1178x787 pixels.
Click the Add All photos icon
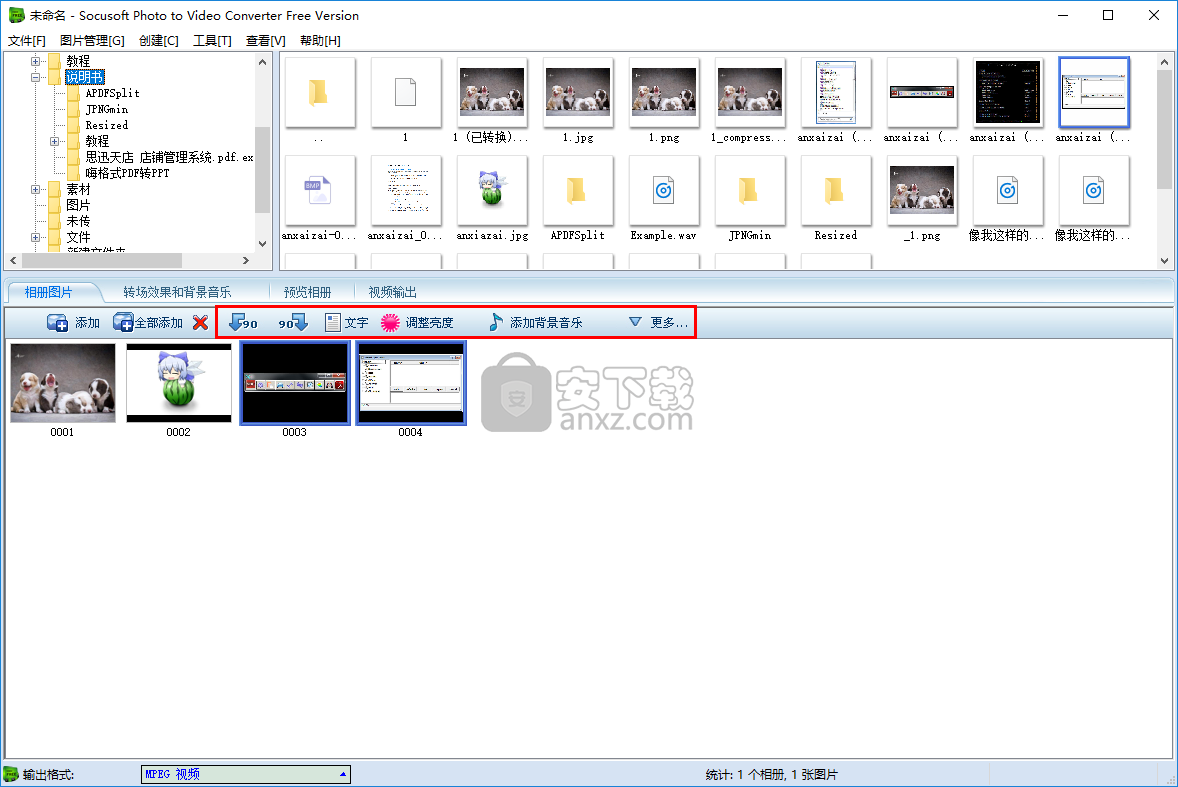pos(124,323)
